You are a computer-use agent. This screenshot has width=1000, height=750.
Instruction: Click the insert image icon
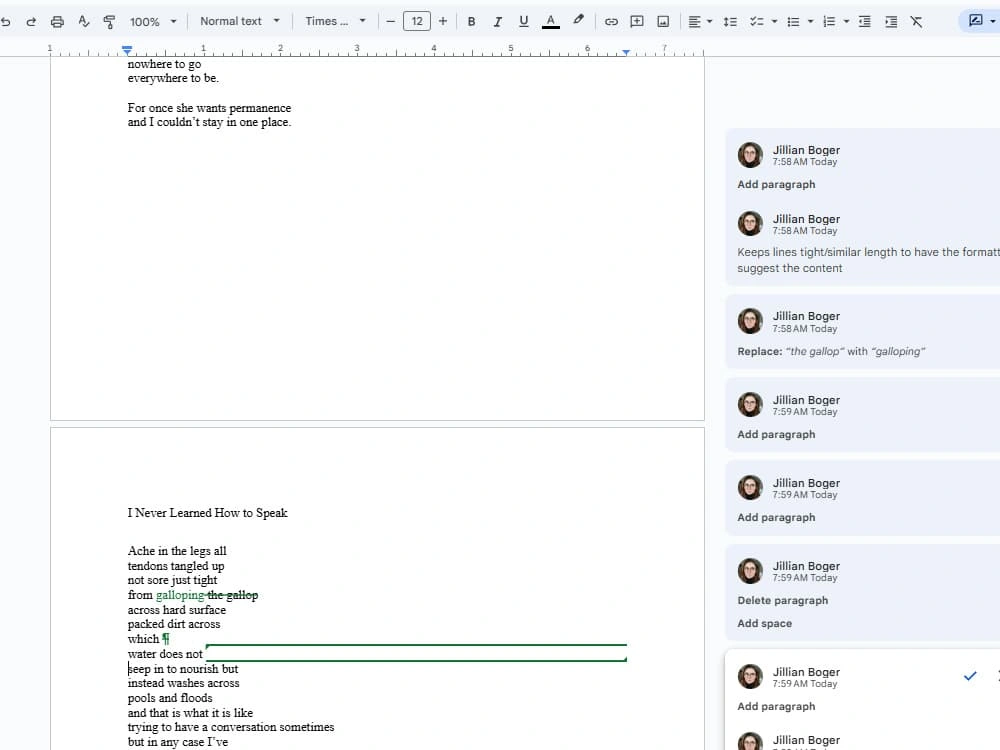coord(663,22)
